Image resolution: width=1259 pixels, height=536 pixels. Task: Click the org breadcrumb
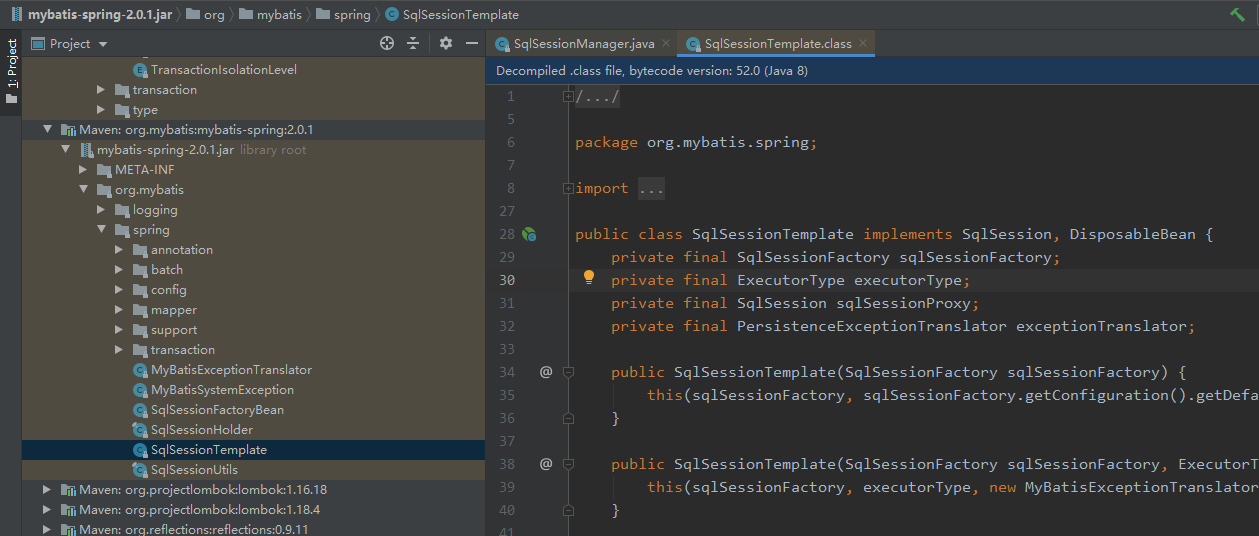click(205, 15)
